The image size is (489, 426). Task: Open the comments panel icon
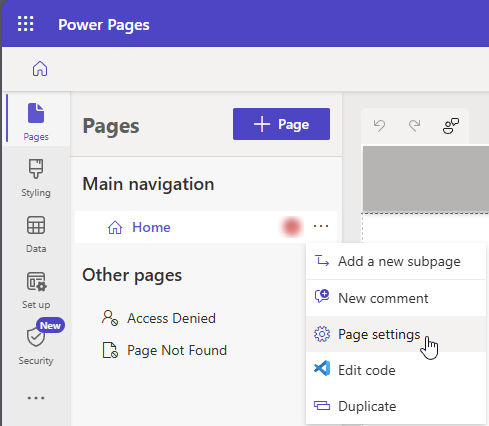click(451, 126)
